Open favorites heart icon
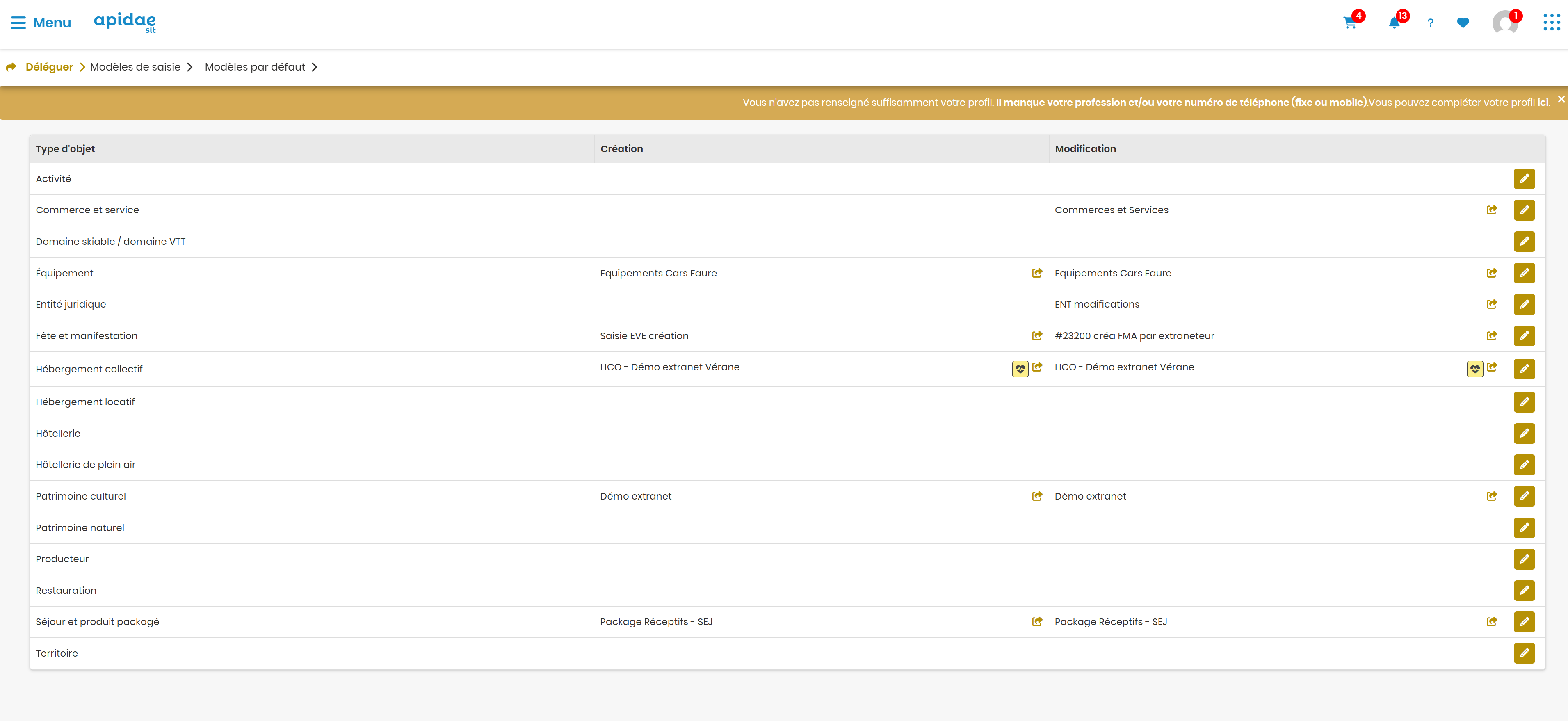Image resolution: width=1568 pixels, height=721 pixels. (x=1463, y=23)
